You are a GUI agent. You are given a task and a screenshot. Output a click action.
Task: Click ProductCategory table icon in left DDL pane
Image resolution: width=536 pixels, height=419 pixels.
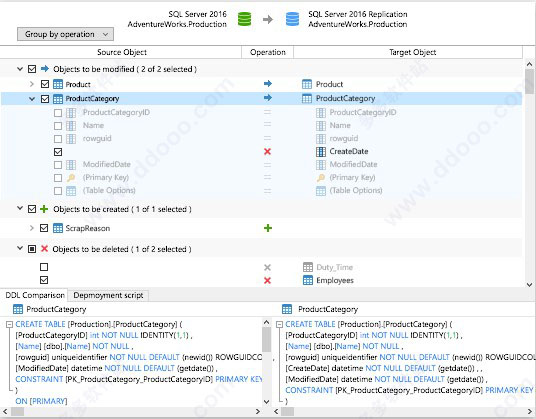point(18,309)
